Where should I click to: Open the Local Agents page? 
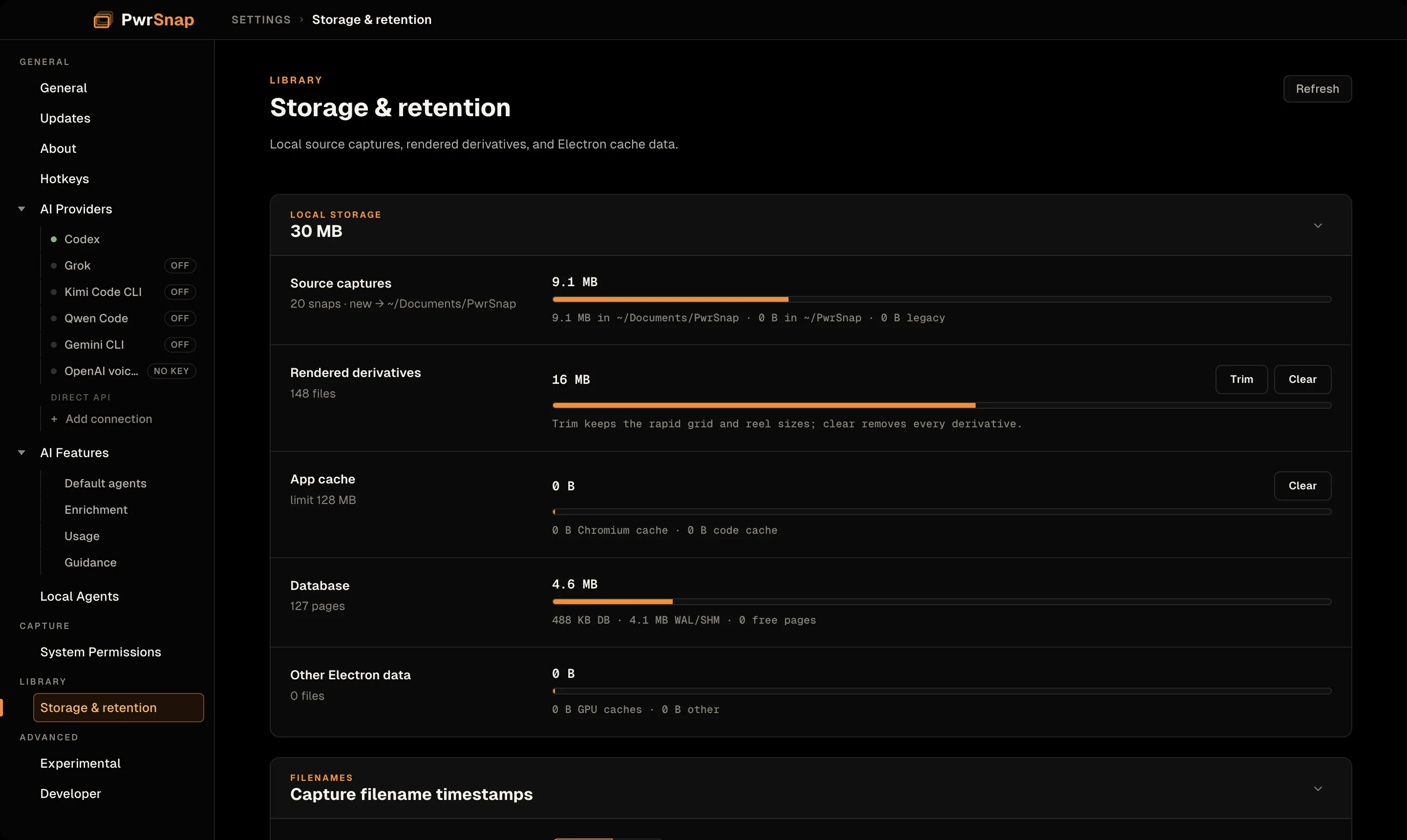click(x=79, y=597)
